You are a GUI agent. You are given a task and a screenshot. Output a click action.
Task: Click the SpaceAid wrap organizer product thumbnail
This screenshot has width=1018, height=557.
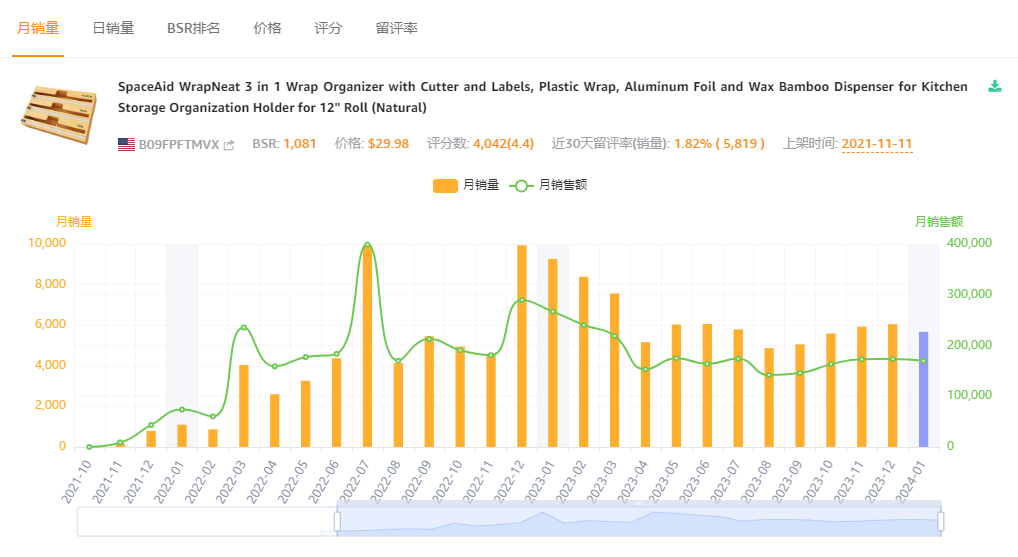tap(59, 114)
